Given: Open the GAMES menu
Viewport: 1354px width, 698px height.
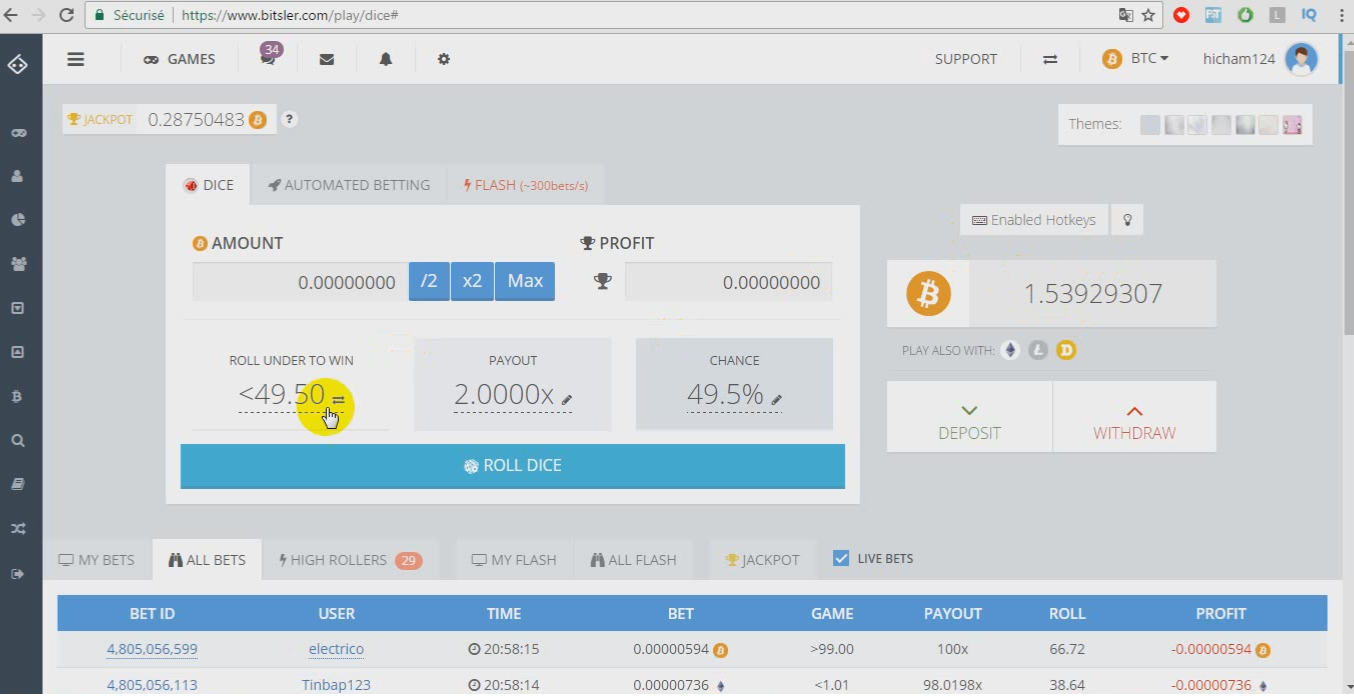Looking at the screenshot, I should tap(179, 59).
